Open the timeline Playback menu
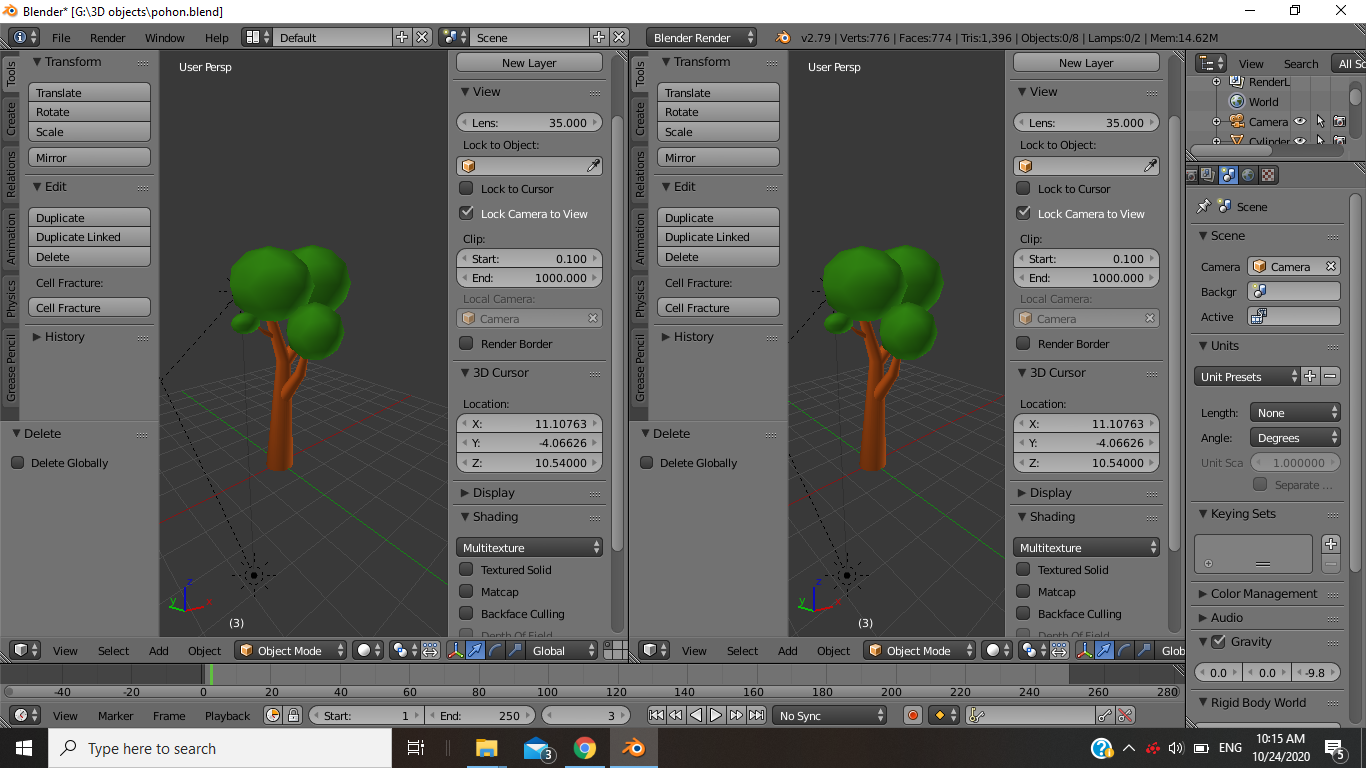The height and width of the screenshot is (768, 1366). click(x=228, y=715)
